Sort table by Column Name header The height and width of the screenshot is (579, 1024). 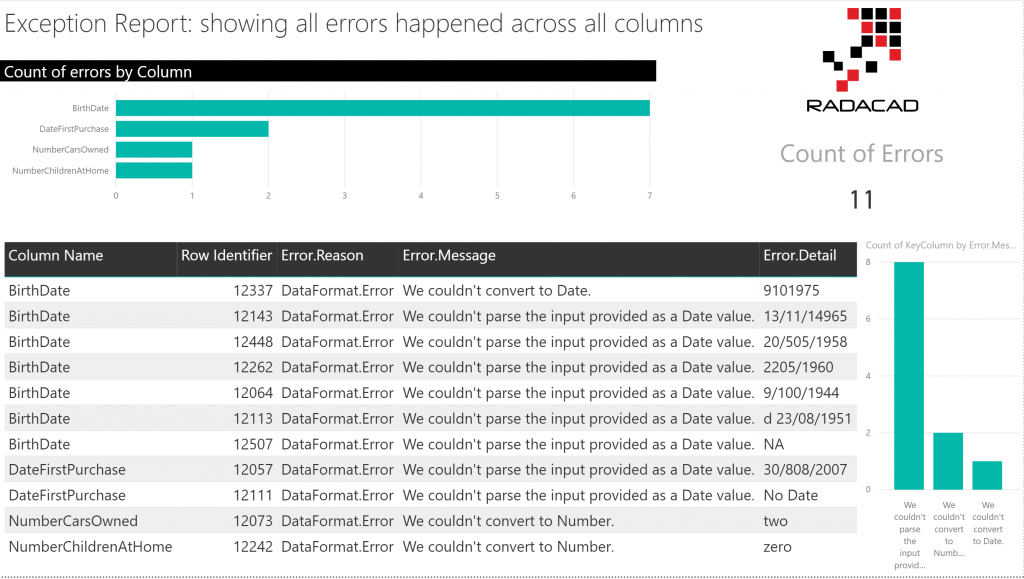pos(56,256)
